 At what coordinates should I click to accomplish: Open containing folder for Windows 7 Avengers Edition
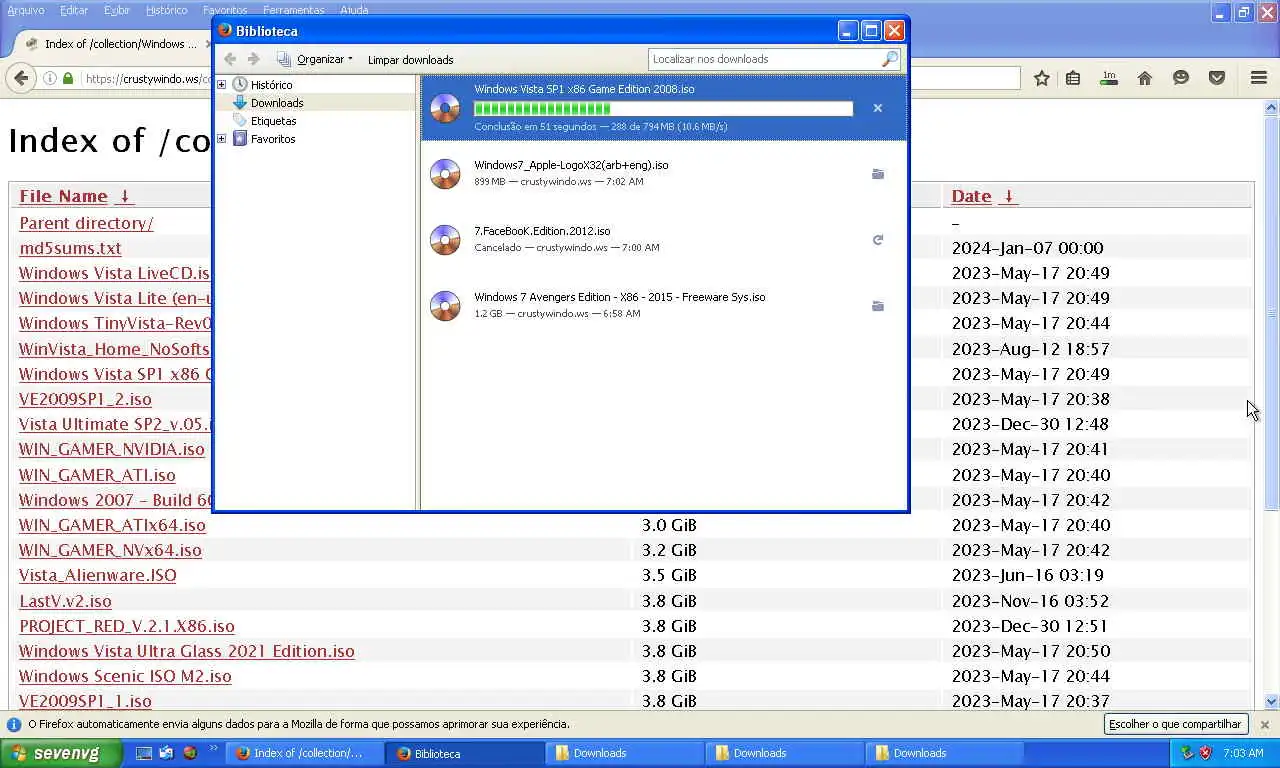tap(877, 306)
